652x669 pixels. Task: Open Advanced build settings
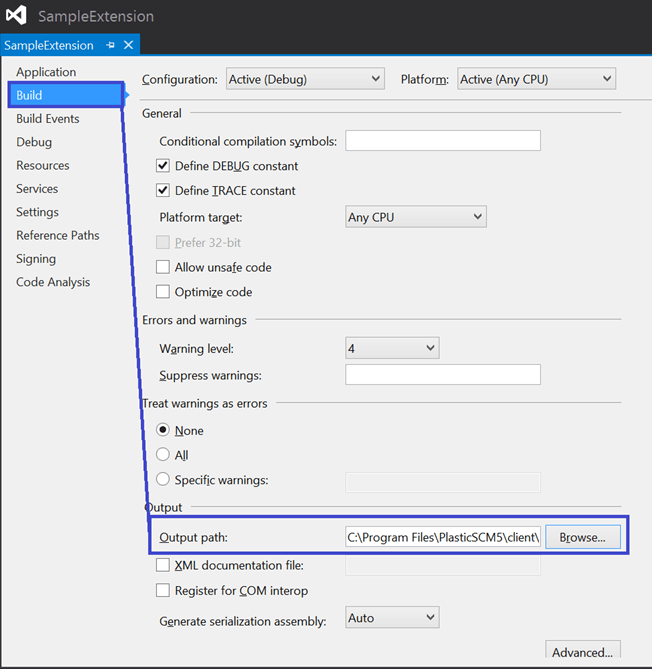[x=583, y=650]
